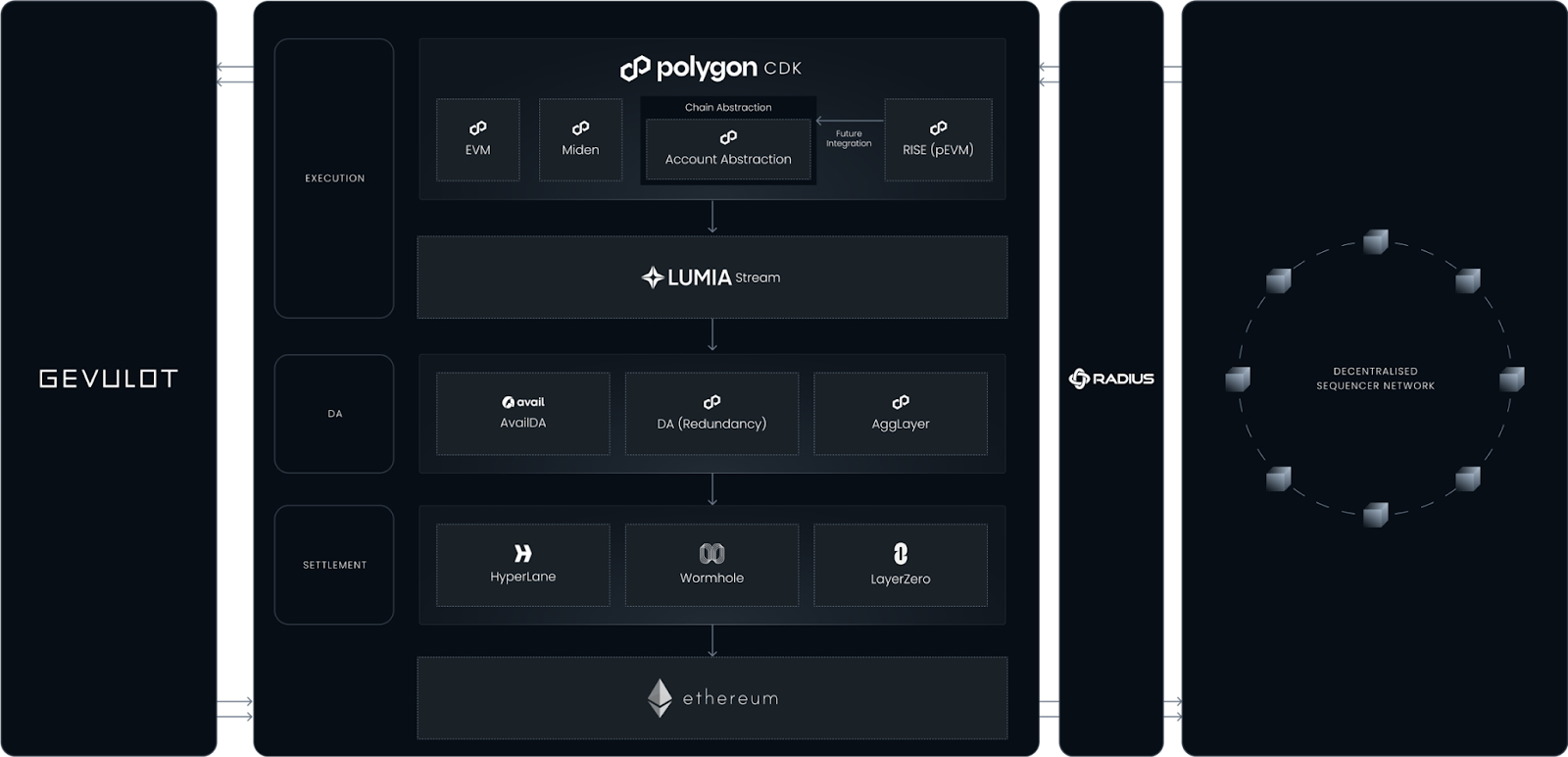This screenshot has height=757, width=1568.
Task: Click the polygon icon above DA (Redundancy)
Action: (x=712, y=402)
